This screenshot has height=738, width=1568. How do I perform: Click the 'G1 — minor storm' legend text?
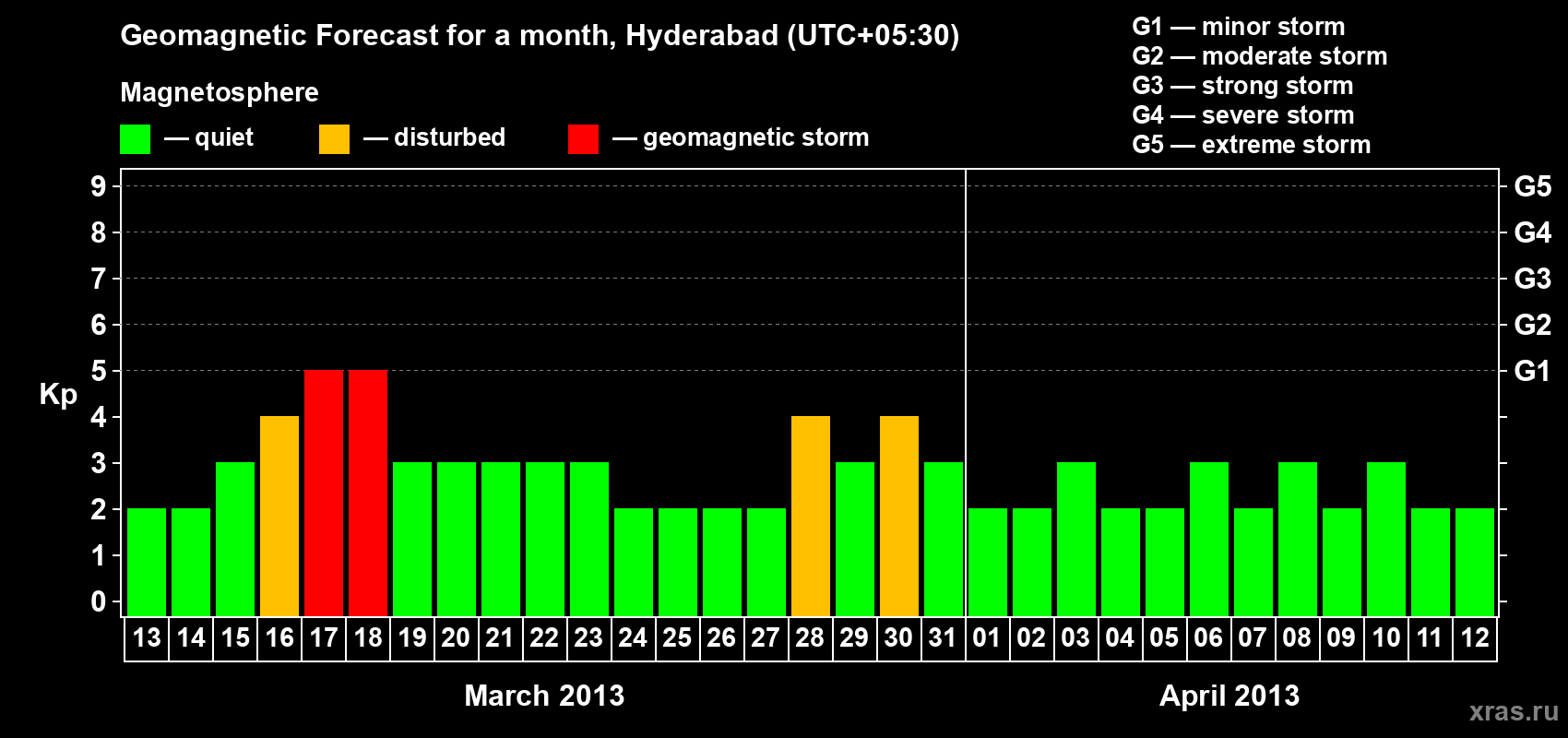(1239, 27)
